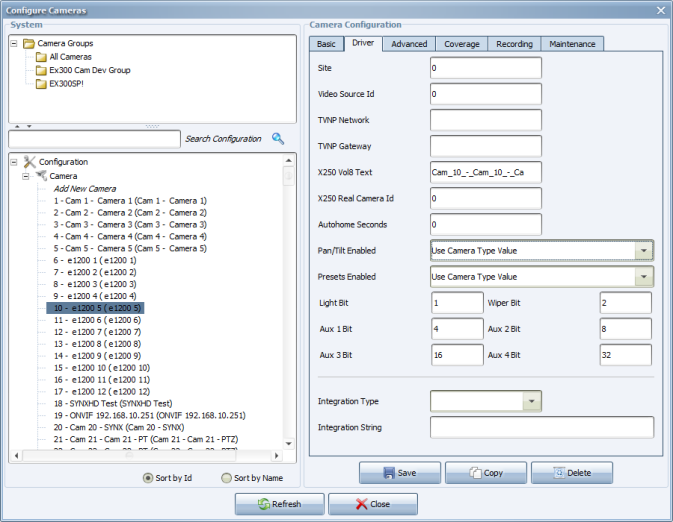The height and width of the screenshot is (522, 673).
Task: Click the All Cameras folder icon
Action: pyautogui.click(x=41, y=57)
